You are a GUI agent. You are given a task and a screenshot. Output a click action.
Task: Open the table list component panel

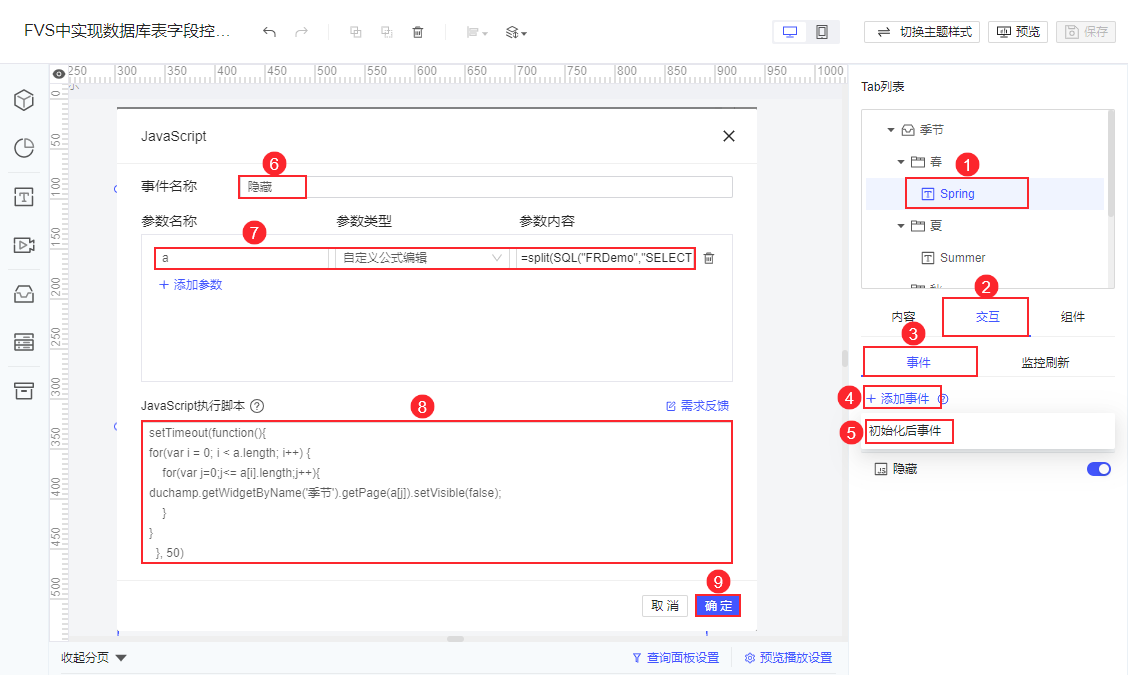coord(24,342)
